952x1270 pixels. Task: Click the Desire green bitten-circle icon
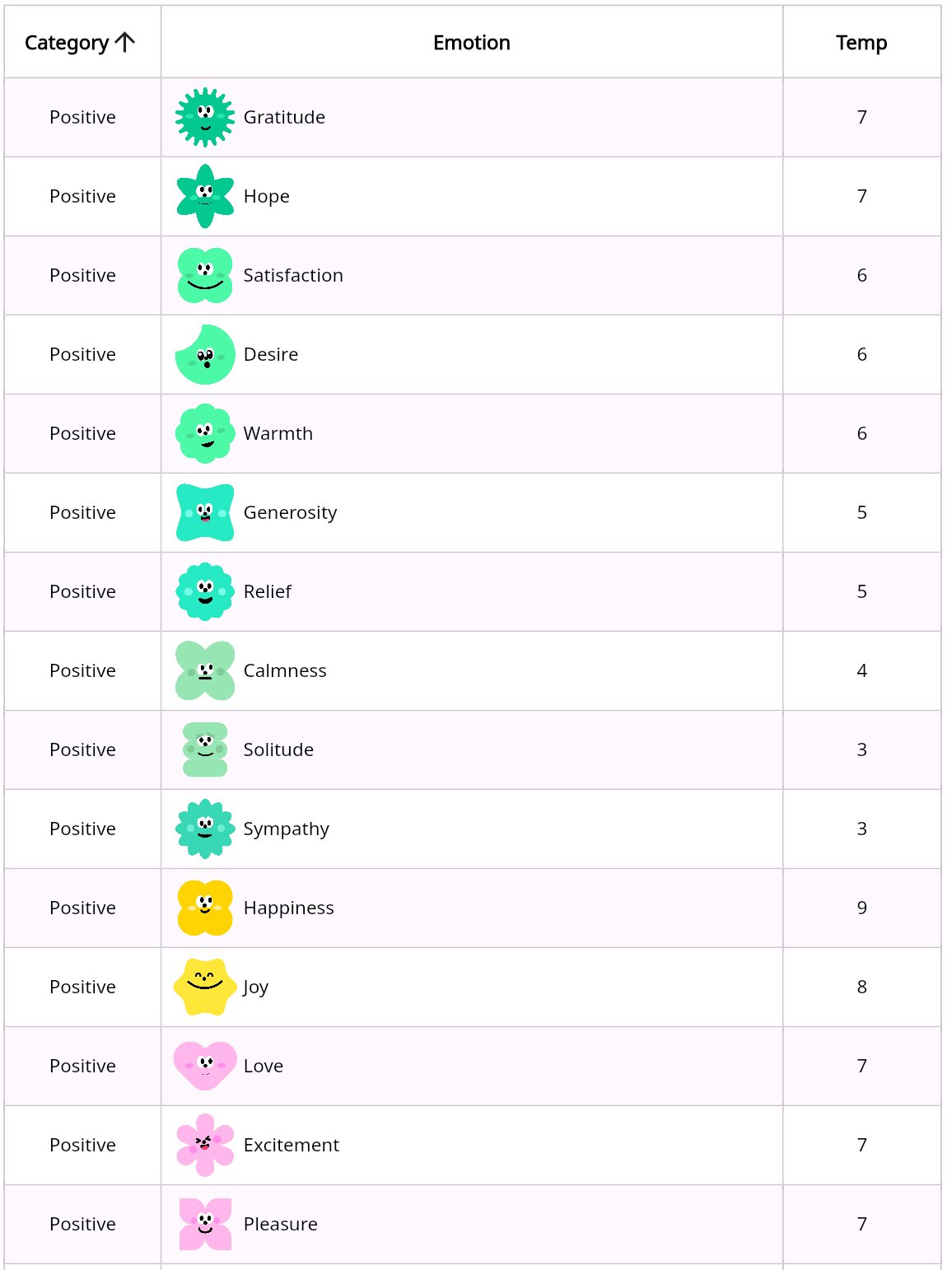(205, 355)
